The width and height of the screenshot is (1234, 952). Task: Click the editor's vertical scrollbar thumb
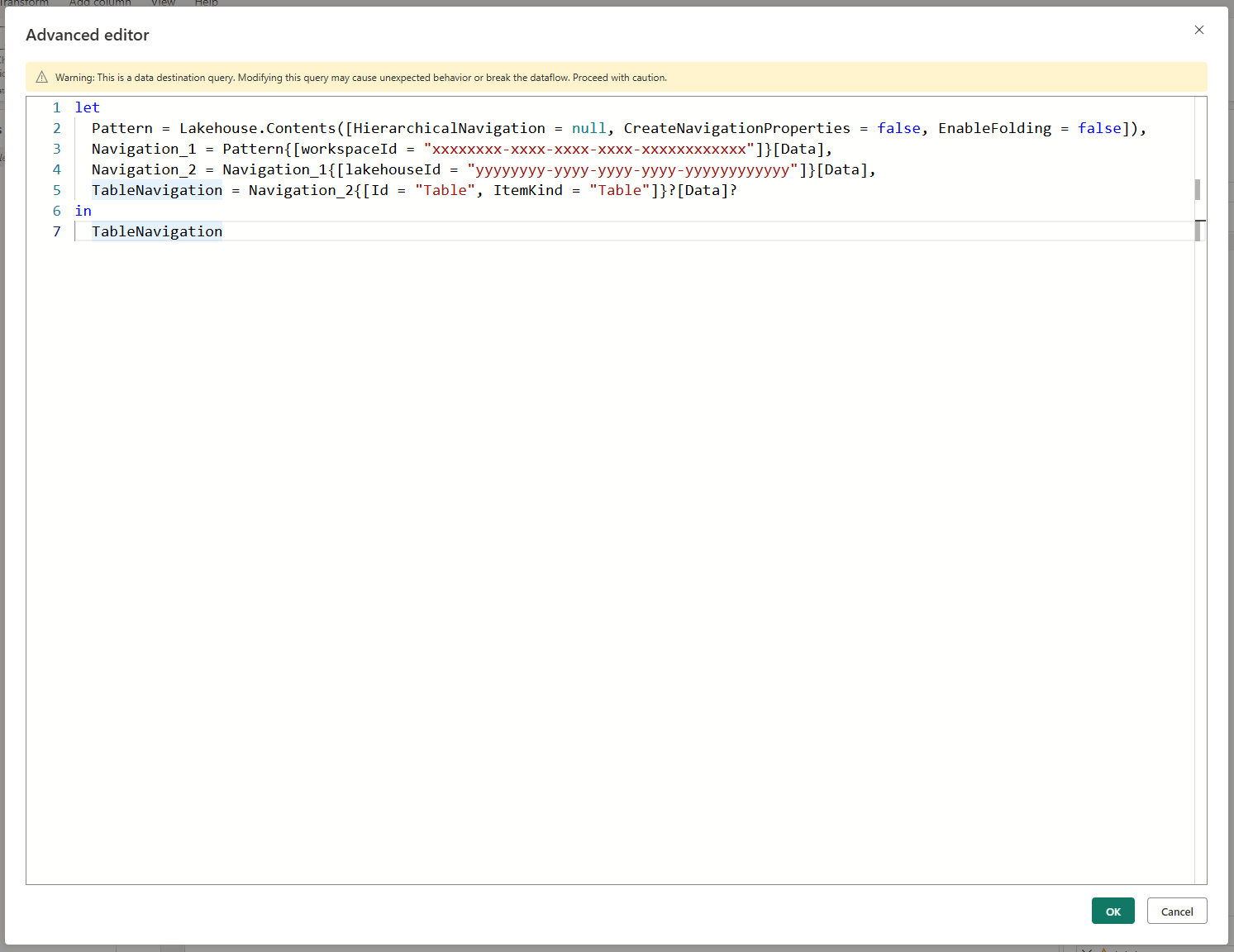coord(1197,189)
